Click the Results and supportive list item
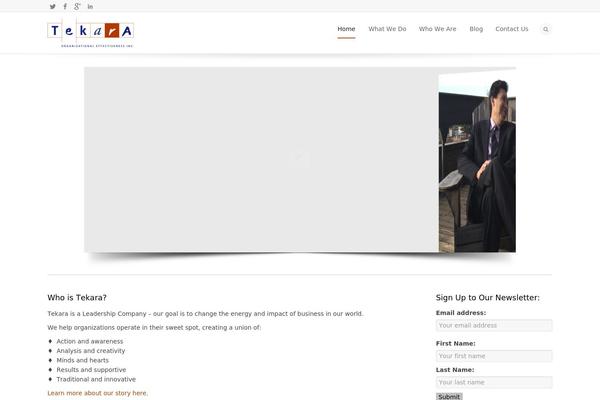This screenshot has height=400, width=600. 91,370
